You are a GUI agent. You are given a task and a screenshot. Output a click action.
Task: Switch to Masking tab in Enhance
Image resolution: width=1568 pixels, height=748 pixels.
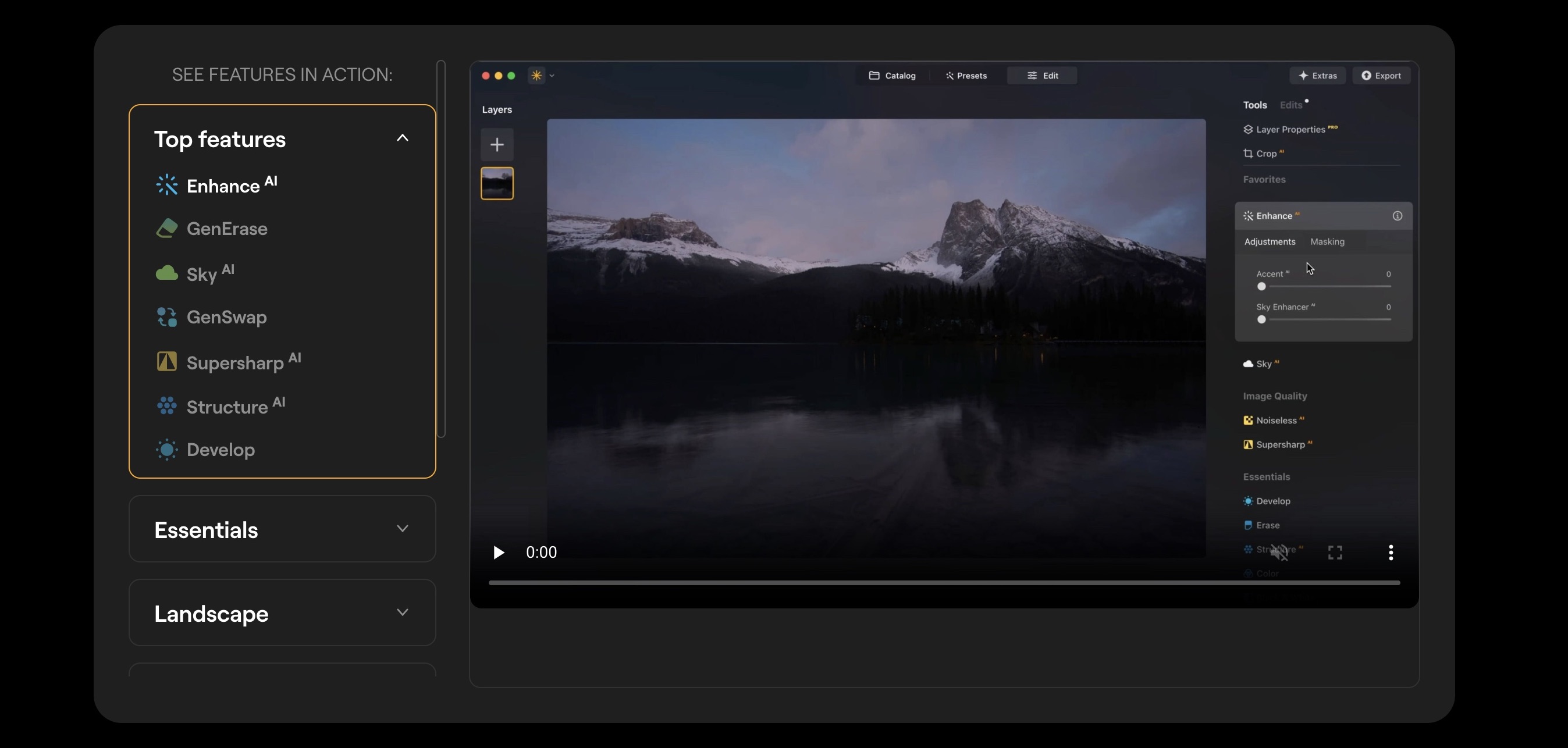(1327, 241)
